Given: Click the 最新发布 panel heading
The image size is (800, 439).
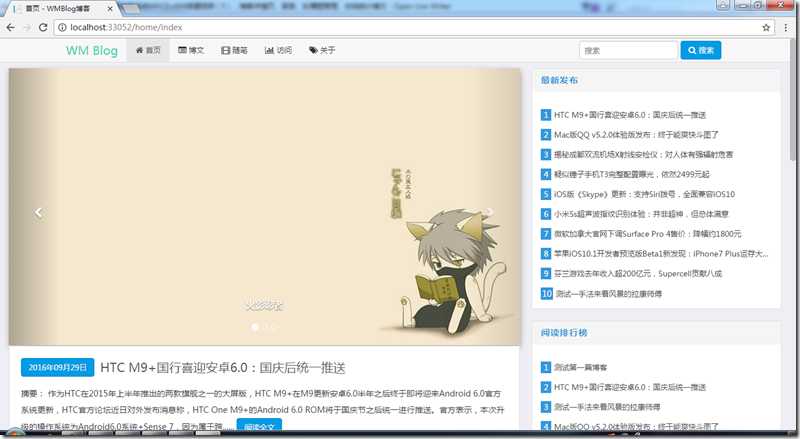Looking at the screenshot, I should click(x=559, y=80).
